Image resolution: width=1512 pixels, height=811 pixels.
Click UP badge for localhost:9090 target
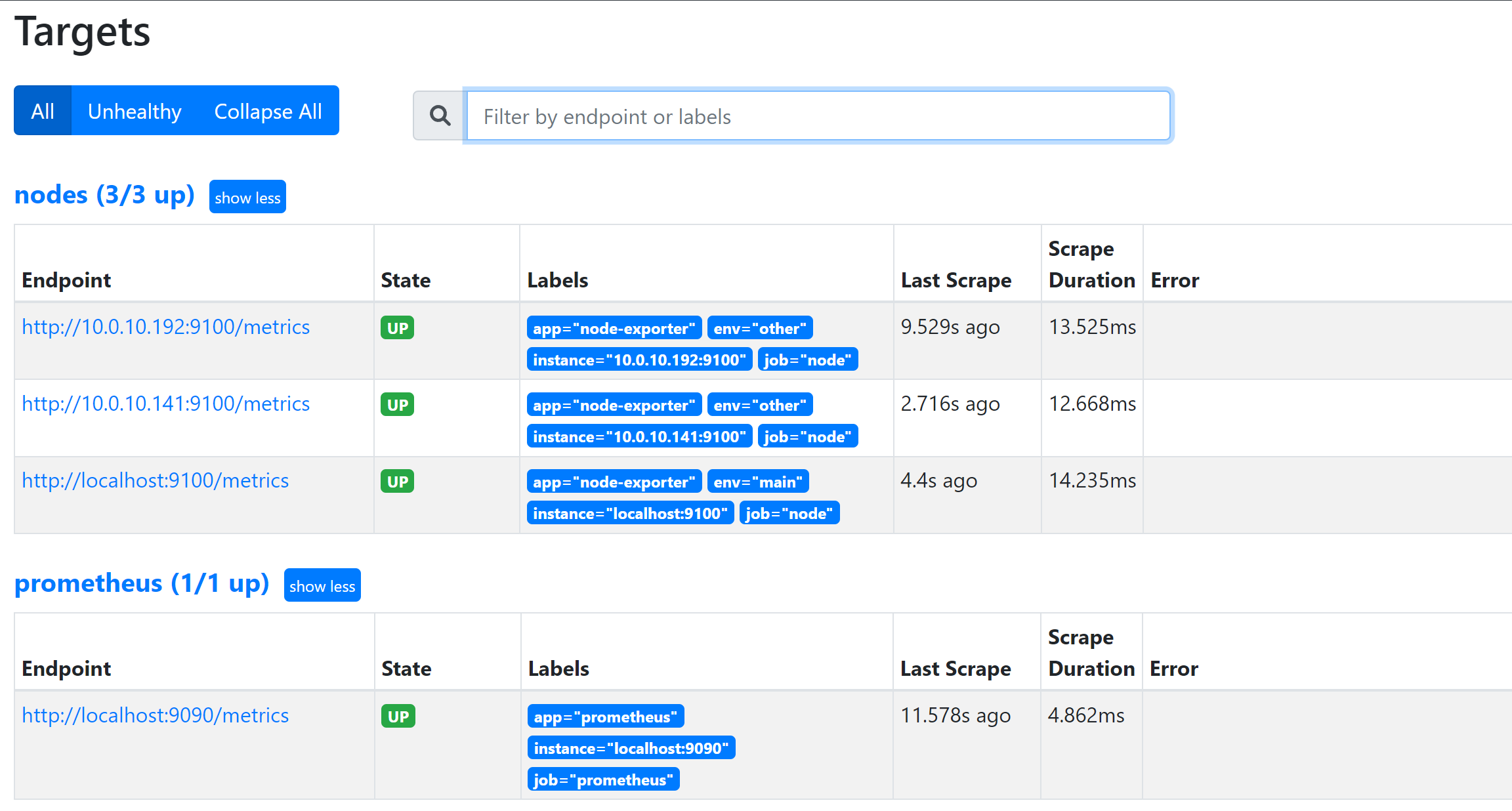[x=398, y=716]
